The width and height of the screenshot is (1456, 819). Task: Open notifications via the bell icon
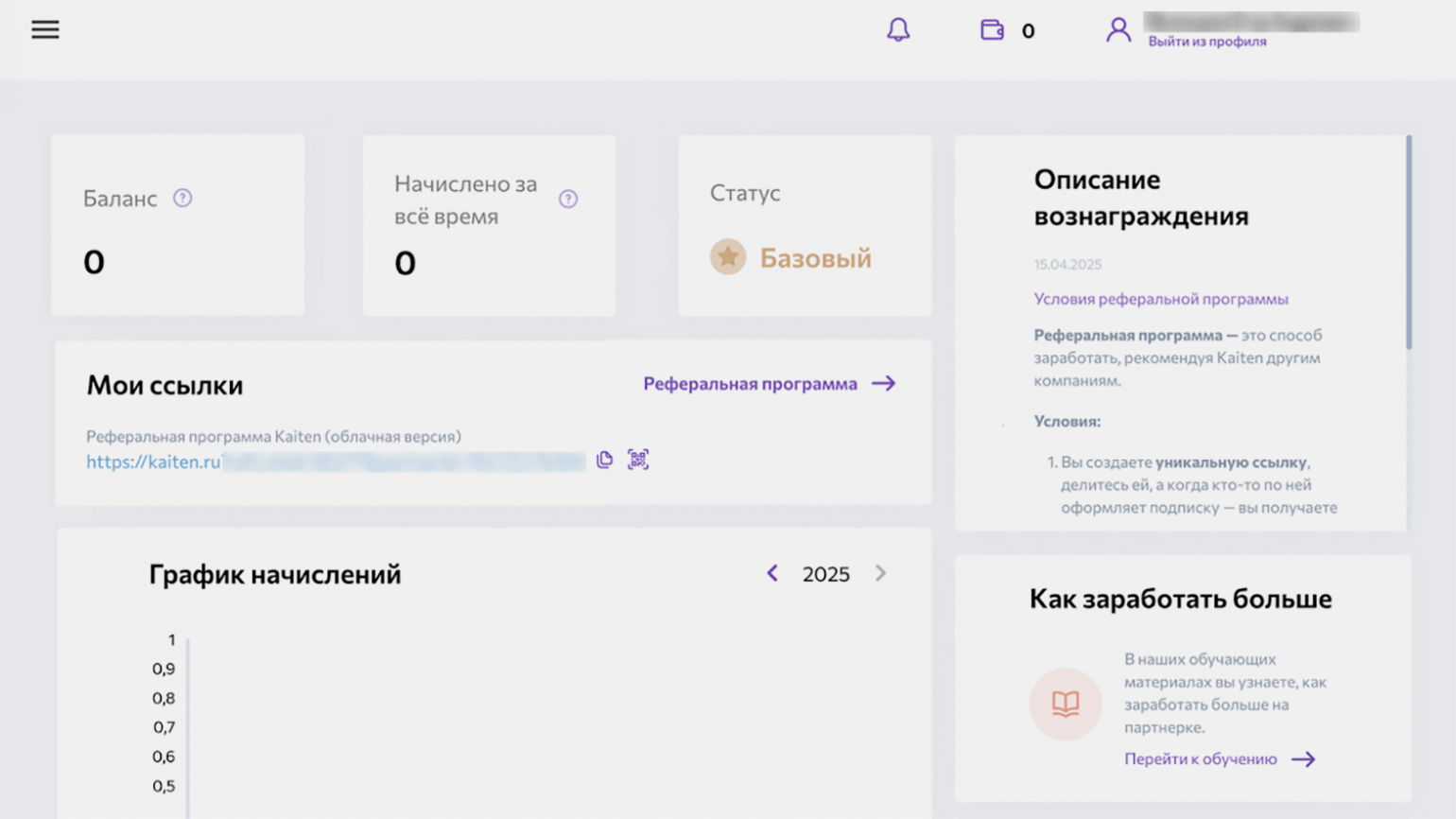pos(897,30)
